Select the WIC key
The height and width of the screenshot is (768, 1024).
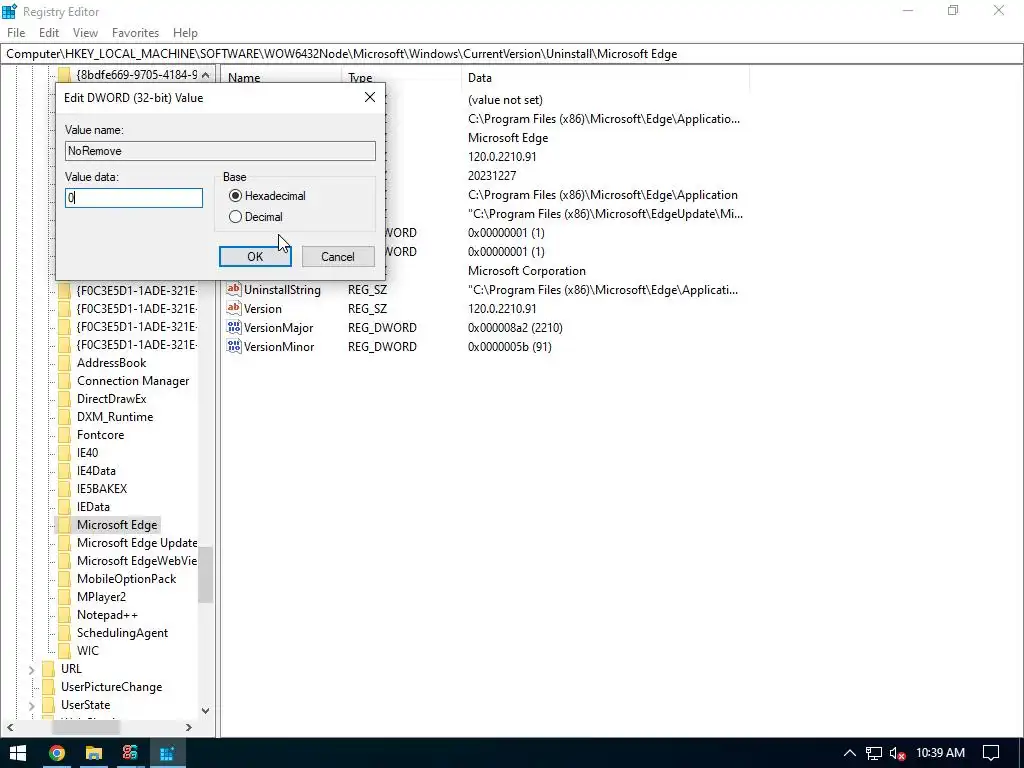[88, 651]
